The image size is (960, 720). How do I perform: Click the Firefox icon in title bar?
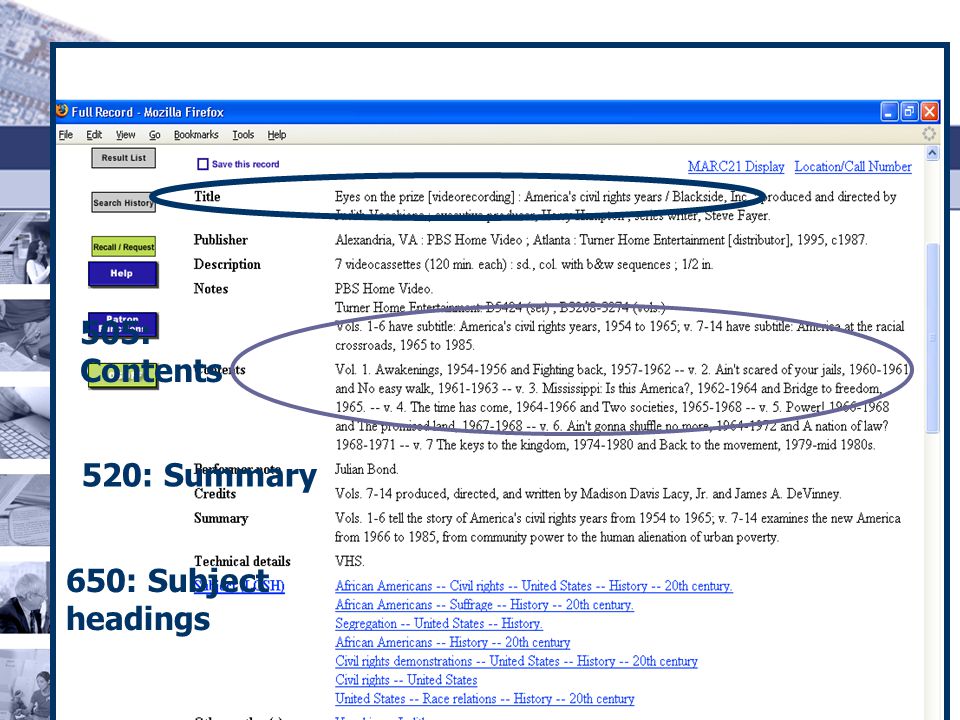click(x=62, y=111)
